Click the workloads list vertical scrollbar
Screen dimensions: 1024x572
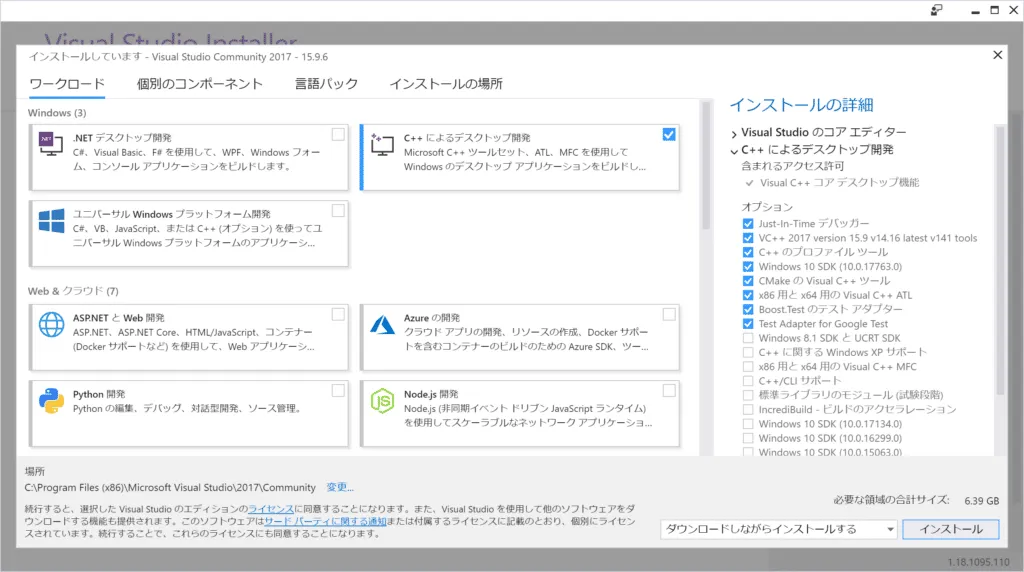coord(705,166)
